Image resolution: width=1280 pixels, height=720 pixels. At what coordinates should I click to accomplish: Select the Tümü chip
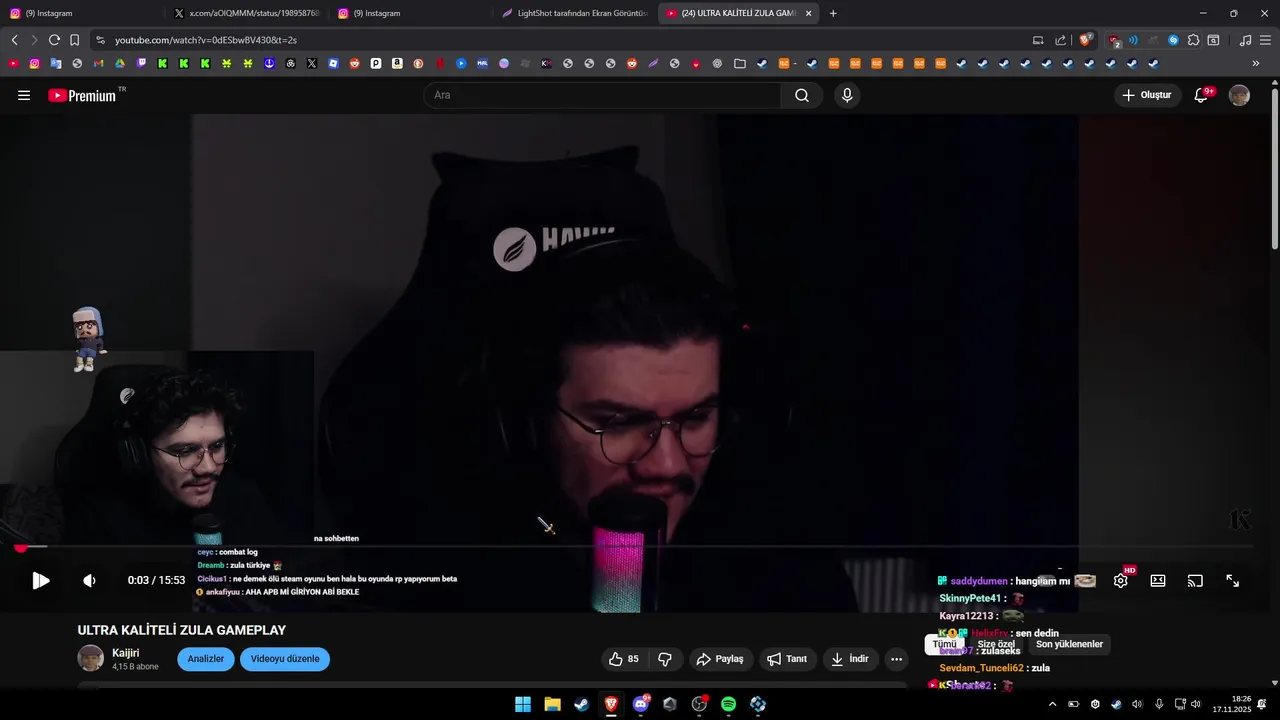click(945, 644)
